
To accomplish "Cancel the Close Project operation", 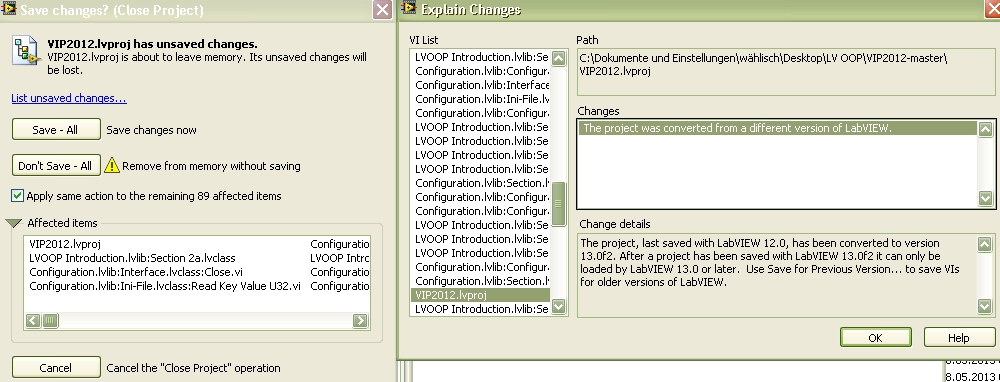I will [x=56, y=367].
